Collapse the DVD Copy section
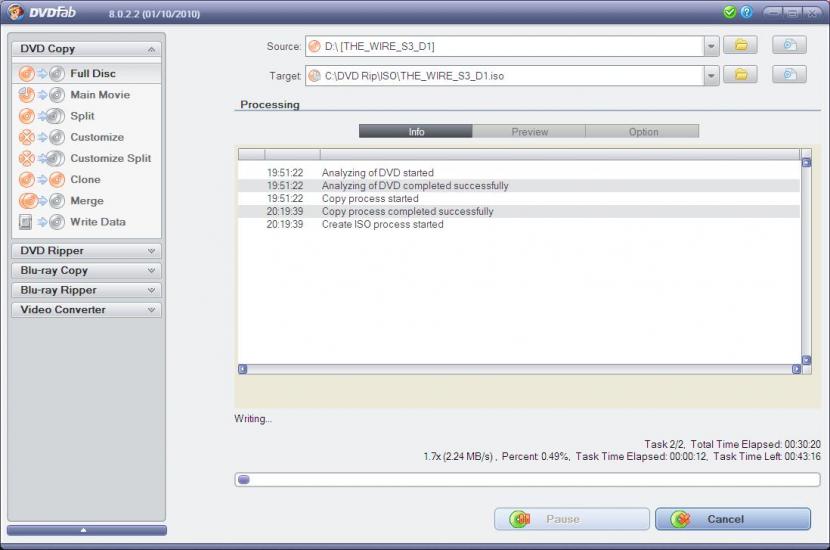830x550 pixels. pyautogui.click(x=86, y=49)
